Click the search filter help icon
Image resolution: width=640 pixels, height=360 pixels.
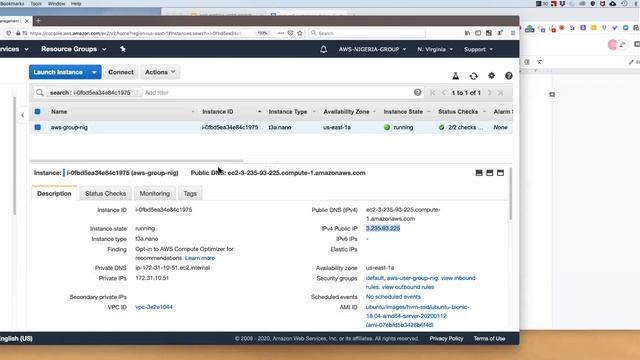point(417,93)
